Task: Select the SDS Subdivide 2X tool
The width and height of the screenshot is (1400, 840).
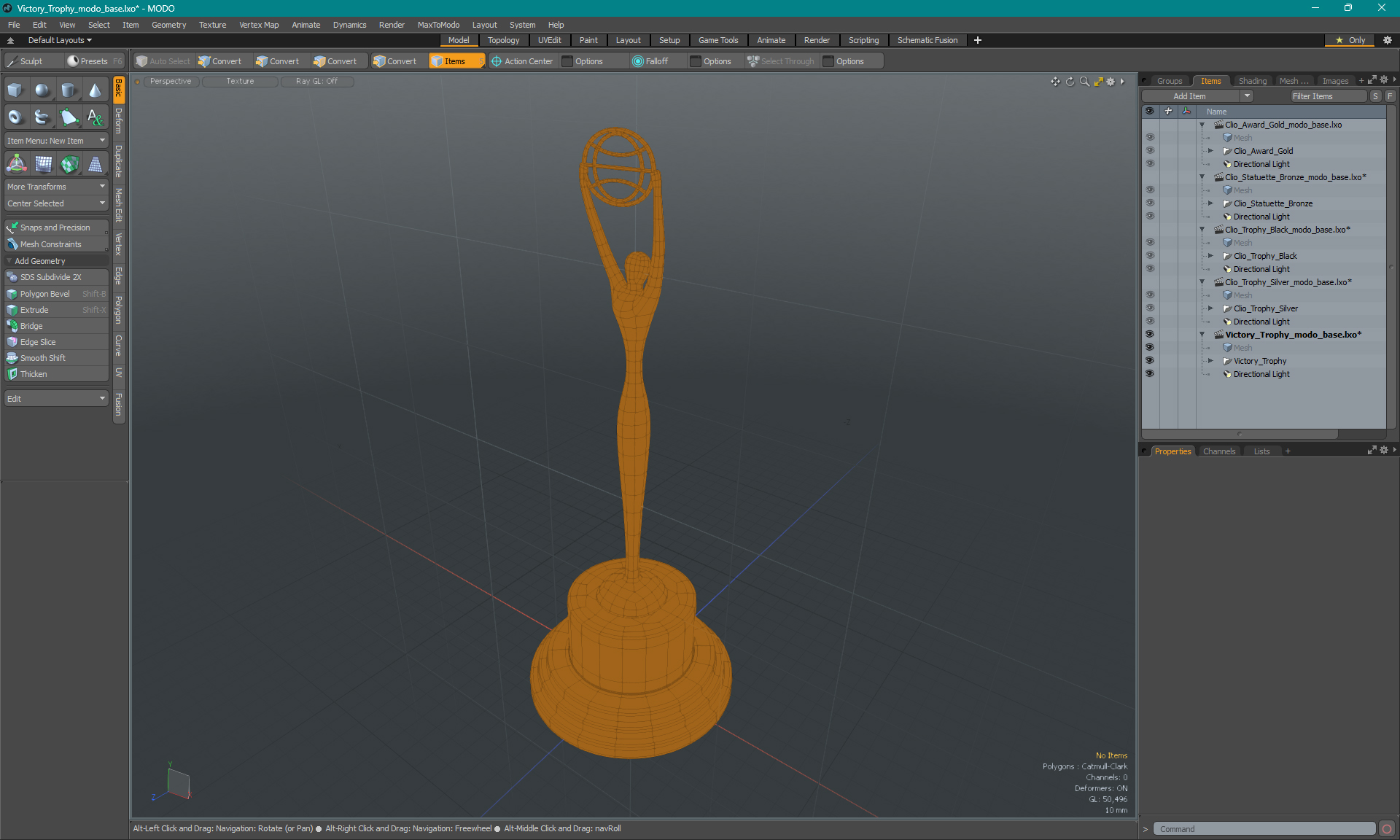Action: [54, 277]
